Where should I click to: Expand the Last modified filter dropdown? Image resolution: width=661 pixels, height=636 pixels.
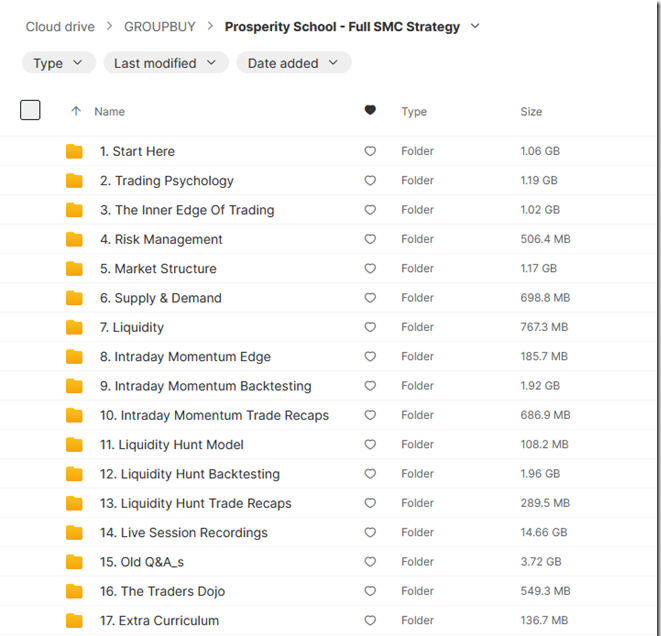pos(165,63)
